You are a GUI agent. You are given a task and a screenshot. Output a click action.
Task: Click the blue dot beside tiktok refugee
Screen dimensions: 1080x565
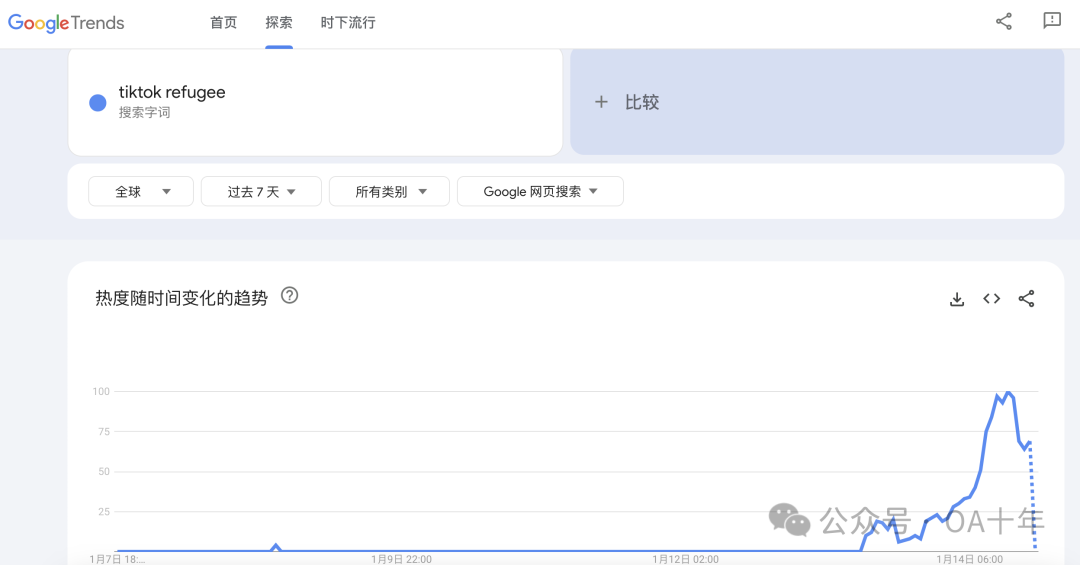point(98,103)
